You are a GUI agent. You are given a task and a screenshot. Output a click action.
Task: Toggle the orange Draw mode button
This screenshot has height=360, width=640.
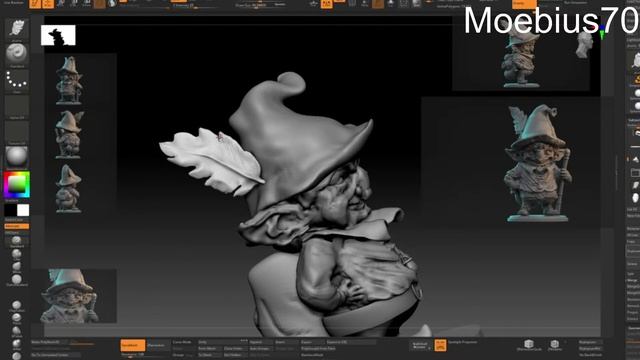(48, 4)
